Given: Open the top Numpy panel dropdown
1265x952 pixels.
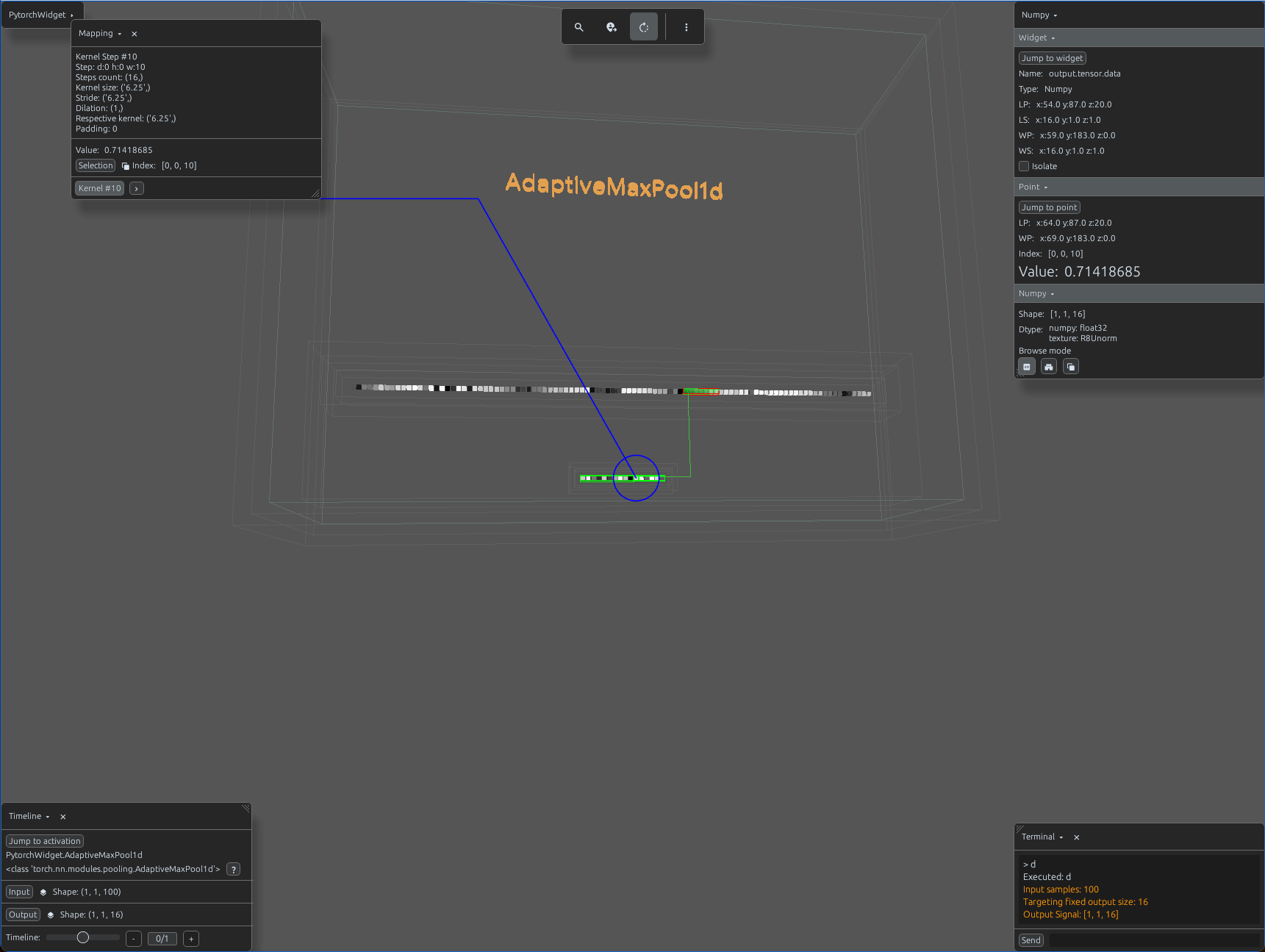Looking at the screenshot, I should 1056,15.
